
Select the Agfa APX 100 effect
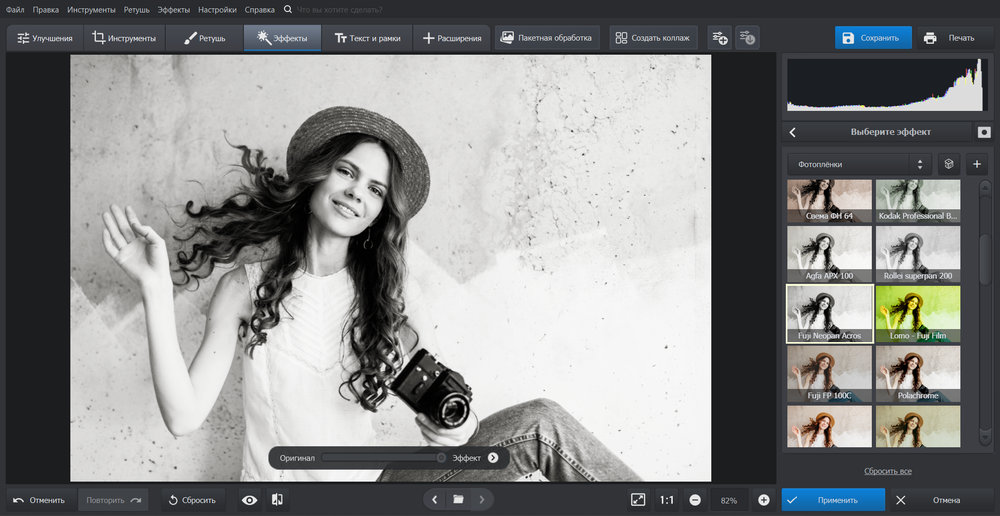click(x=829, y=254)
